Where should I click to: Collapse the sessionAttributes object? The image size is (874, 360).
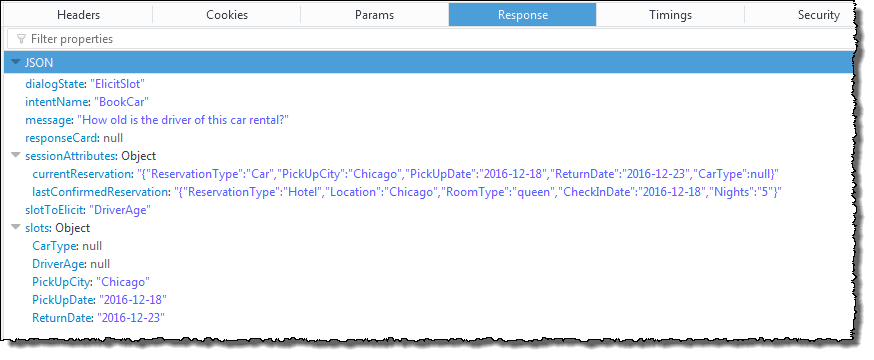coord(16,156)
